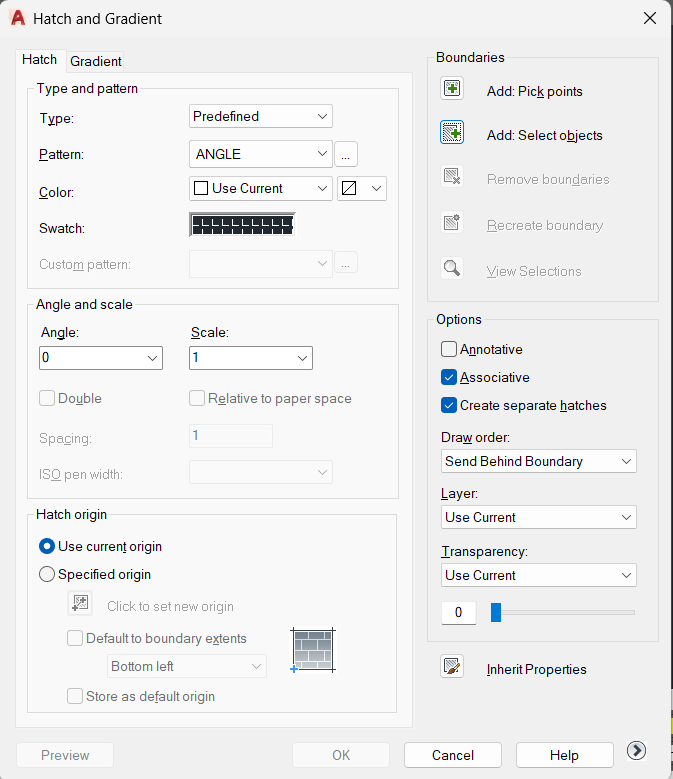The height and width of the screenshot is (779, 673).
Task: Click the View Selections magnifier icon
Action: click(x=451, y=268)
